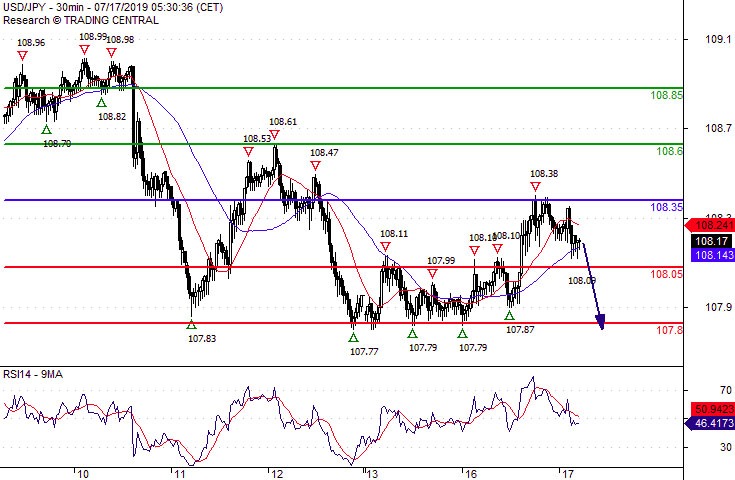Click the red triangle marker below 108.47
This screenshot has width=735, height=480.
point(315,165)
